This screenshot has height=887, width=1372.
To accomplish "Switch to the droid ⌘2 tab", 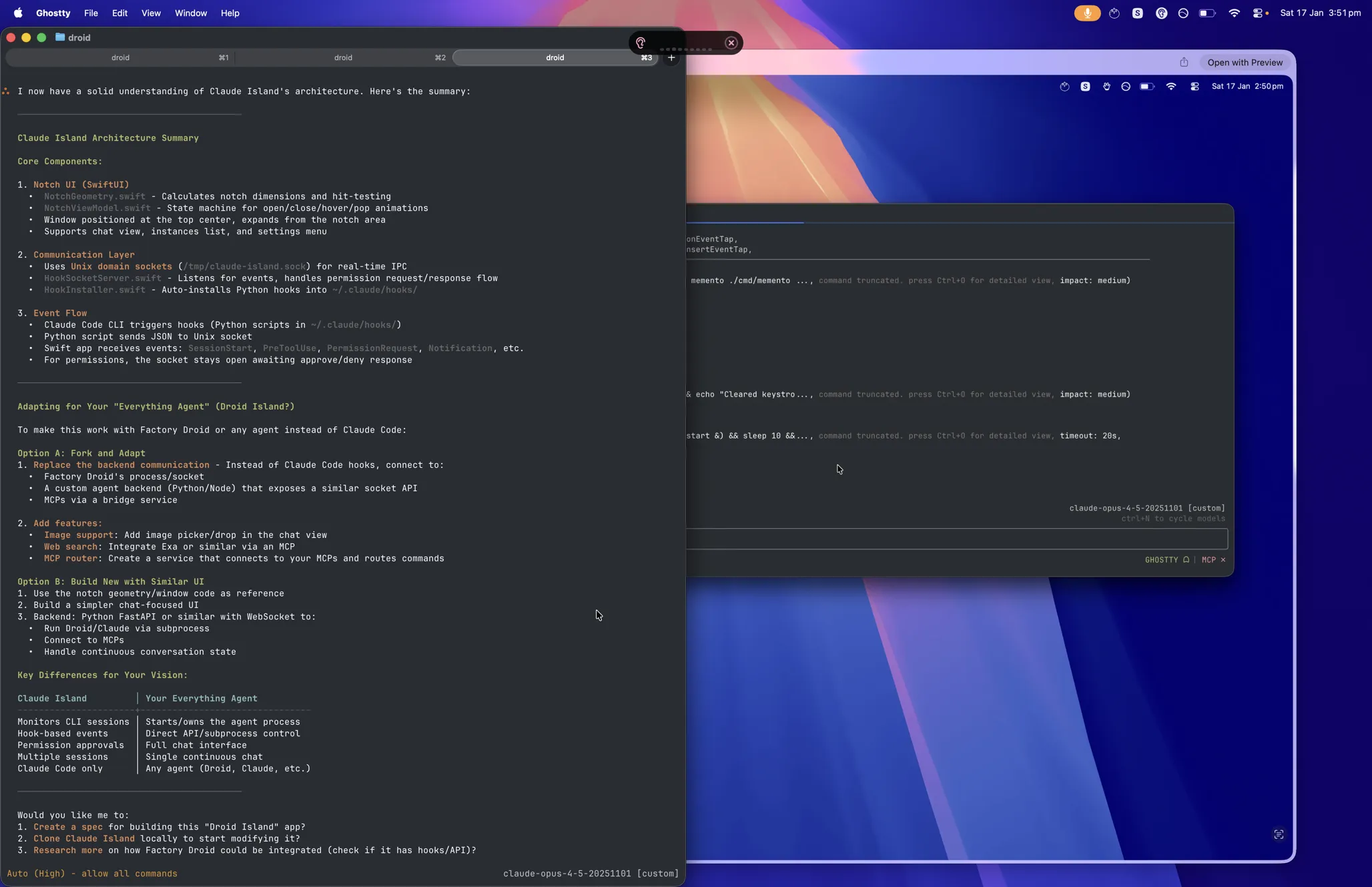I will 342,57.
